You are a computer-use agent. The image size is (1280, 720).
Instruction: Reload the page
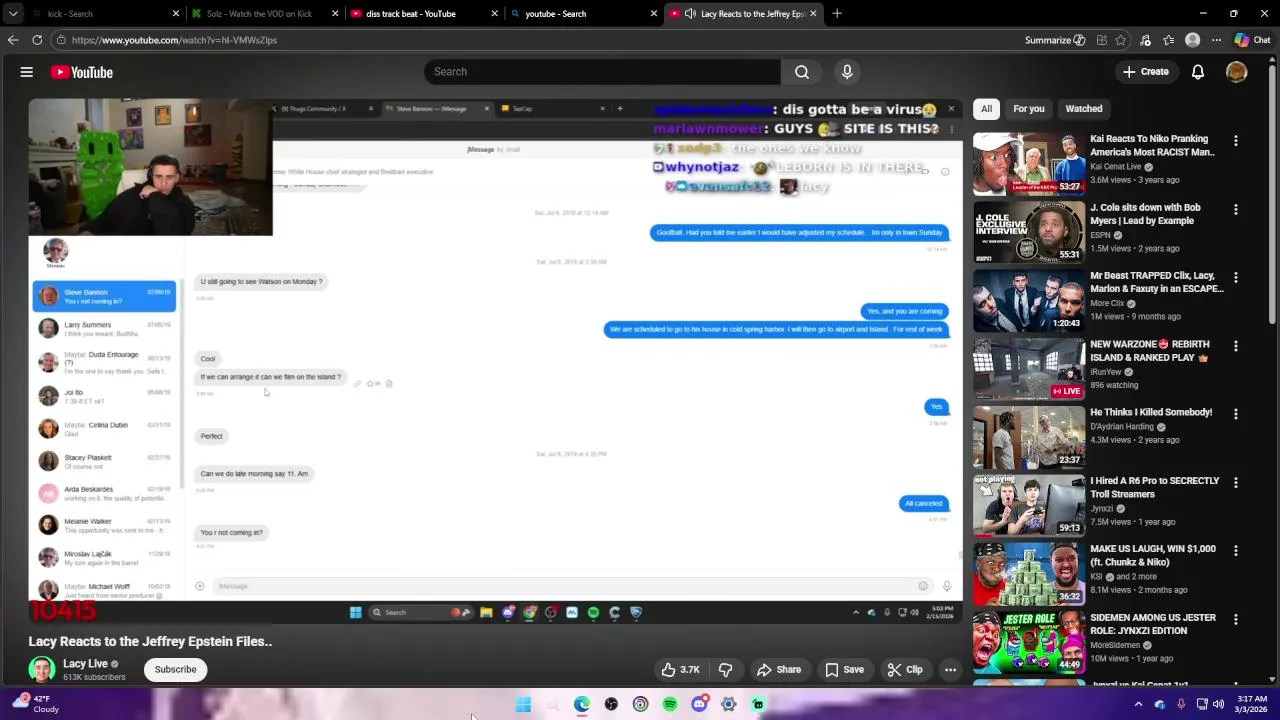(x=37, y=40)
